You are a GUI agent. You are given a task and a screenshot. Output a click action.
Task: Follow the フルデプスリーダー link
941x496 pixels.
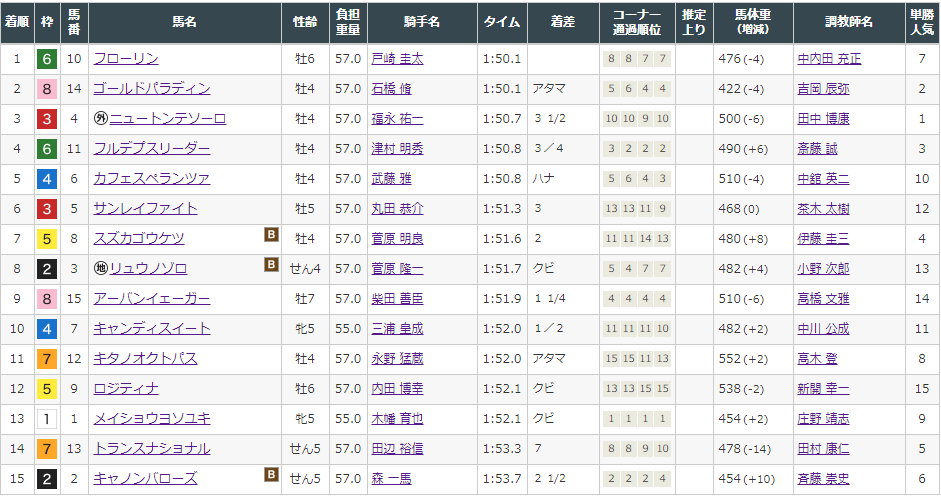coord(152,149)
